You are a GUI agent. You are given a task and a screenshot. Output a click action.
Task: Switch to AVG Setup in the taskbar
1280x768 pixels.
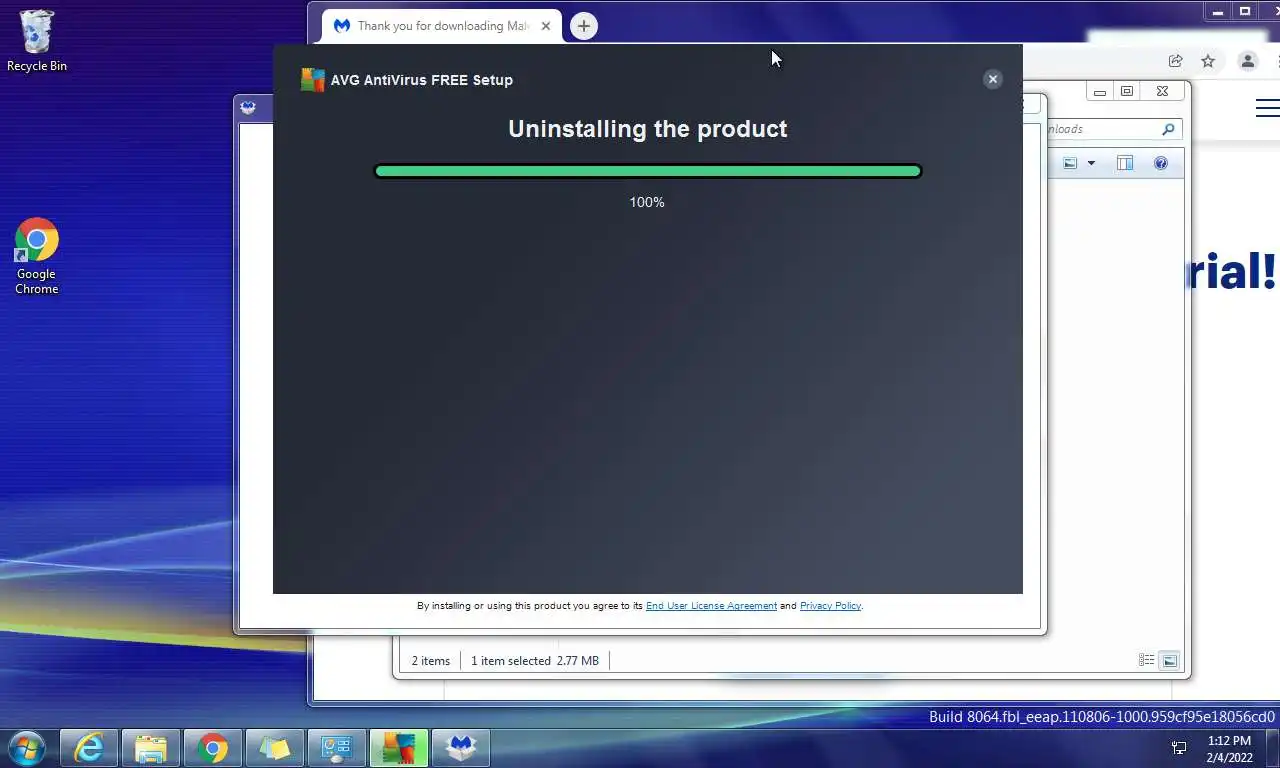pyautogui.click(x=399, y=748)
